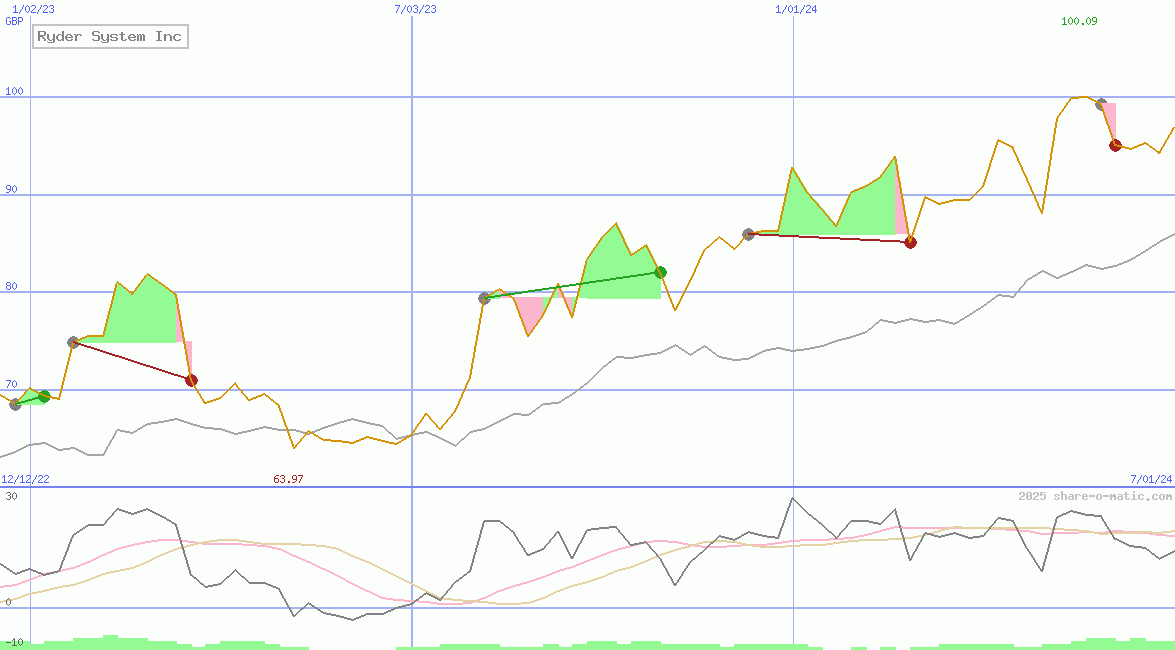Viewport: 1175px width, 650px height.
Task: Click the gray marker at the 100 price peak
Action: point(1101,104)
